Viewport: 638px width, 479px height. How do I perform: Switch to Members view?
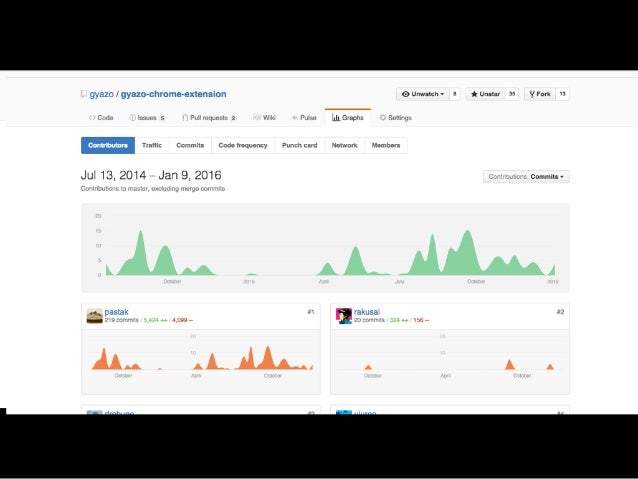[386, 145]
